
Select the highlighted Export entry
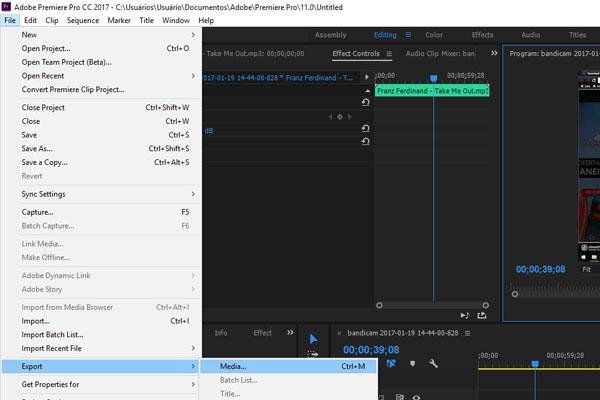pyautogui.click(x=101, y=366)
